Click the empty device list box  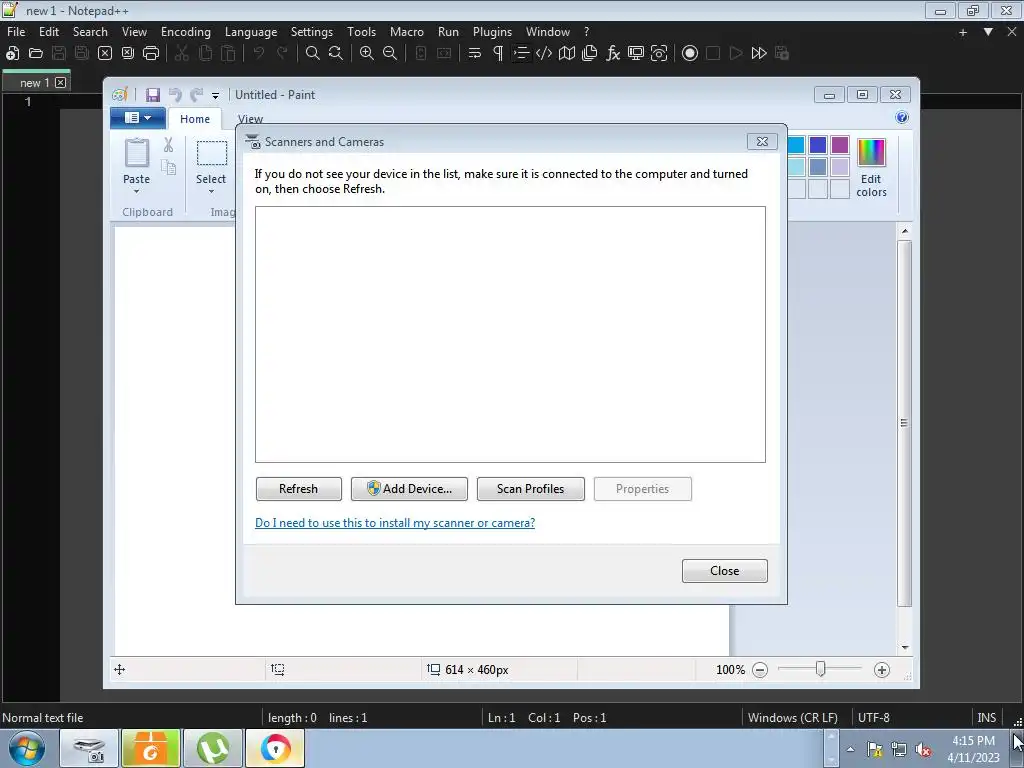click(510, 334)
